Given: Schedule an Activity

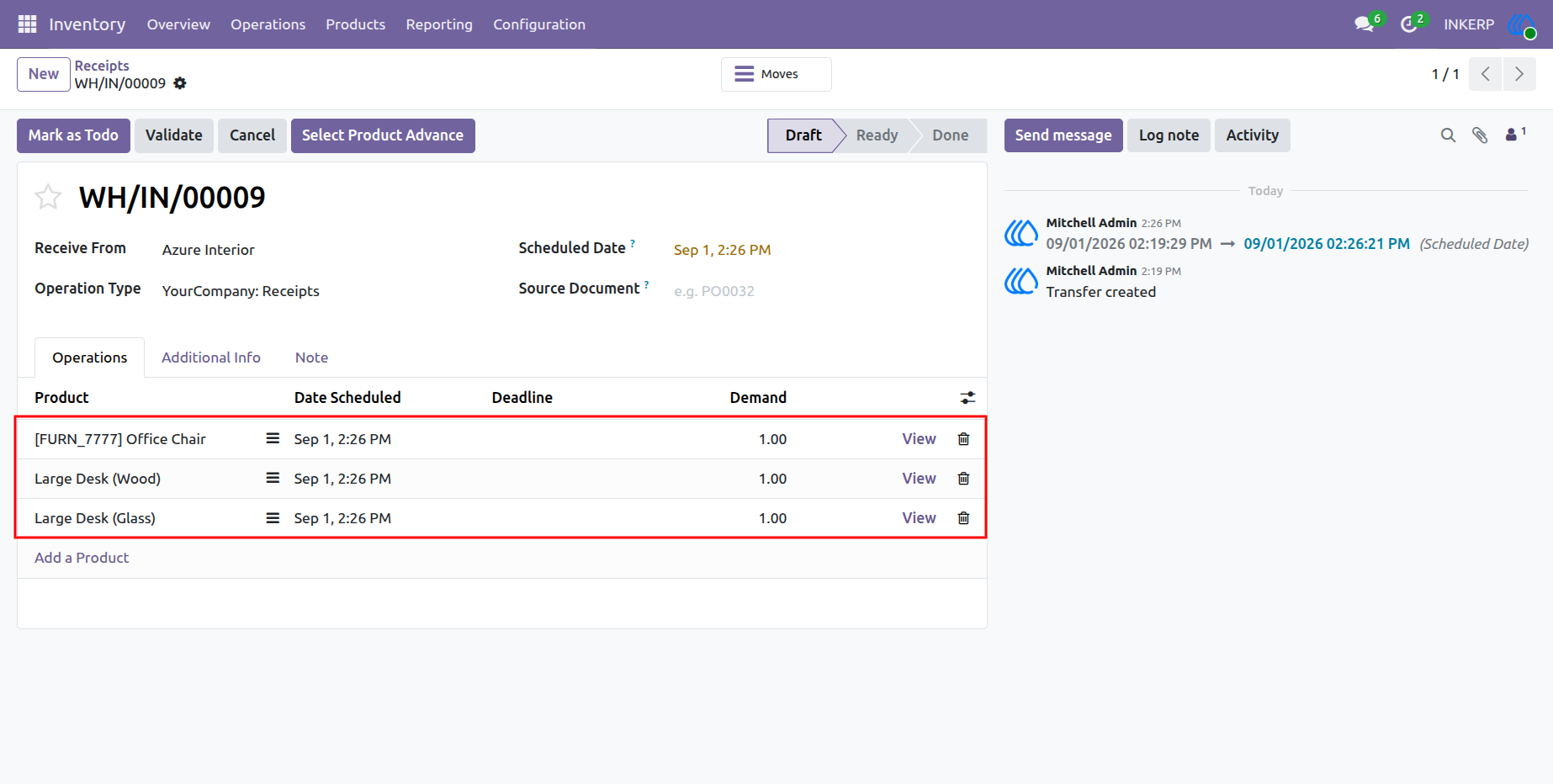Looking at the screenshot, I should pos(1252,135).
